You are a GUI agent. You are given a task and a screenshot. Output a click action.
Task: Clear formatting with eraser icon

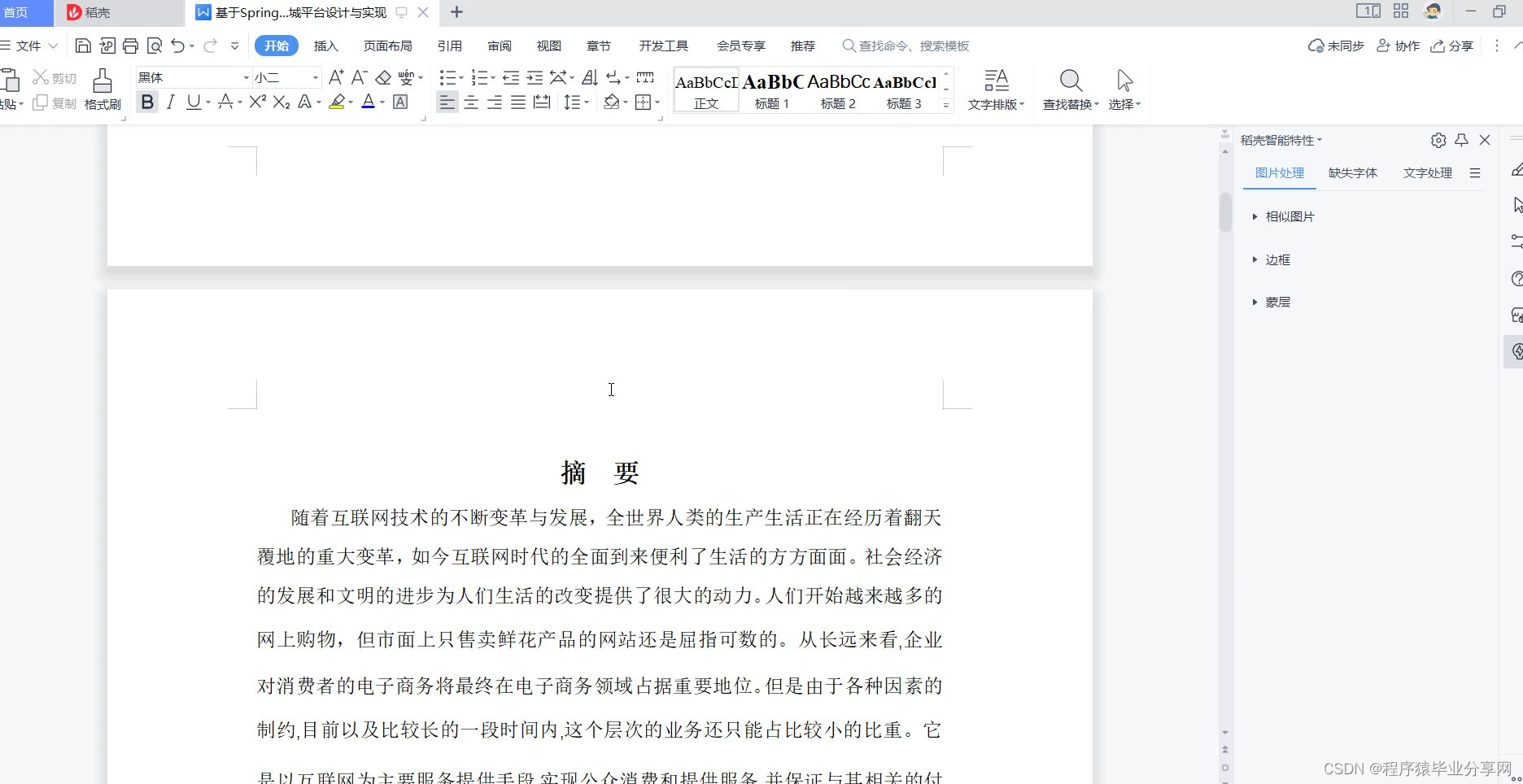click(383, 77)
